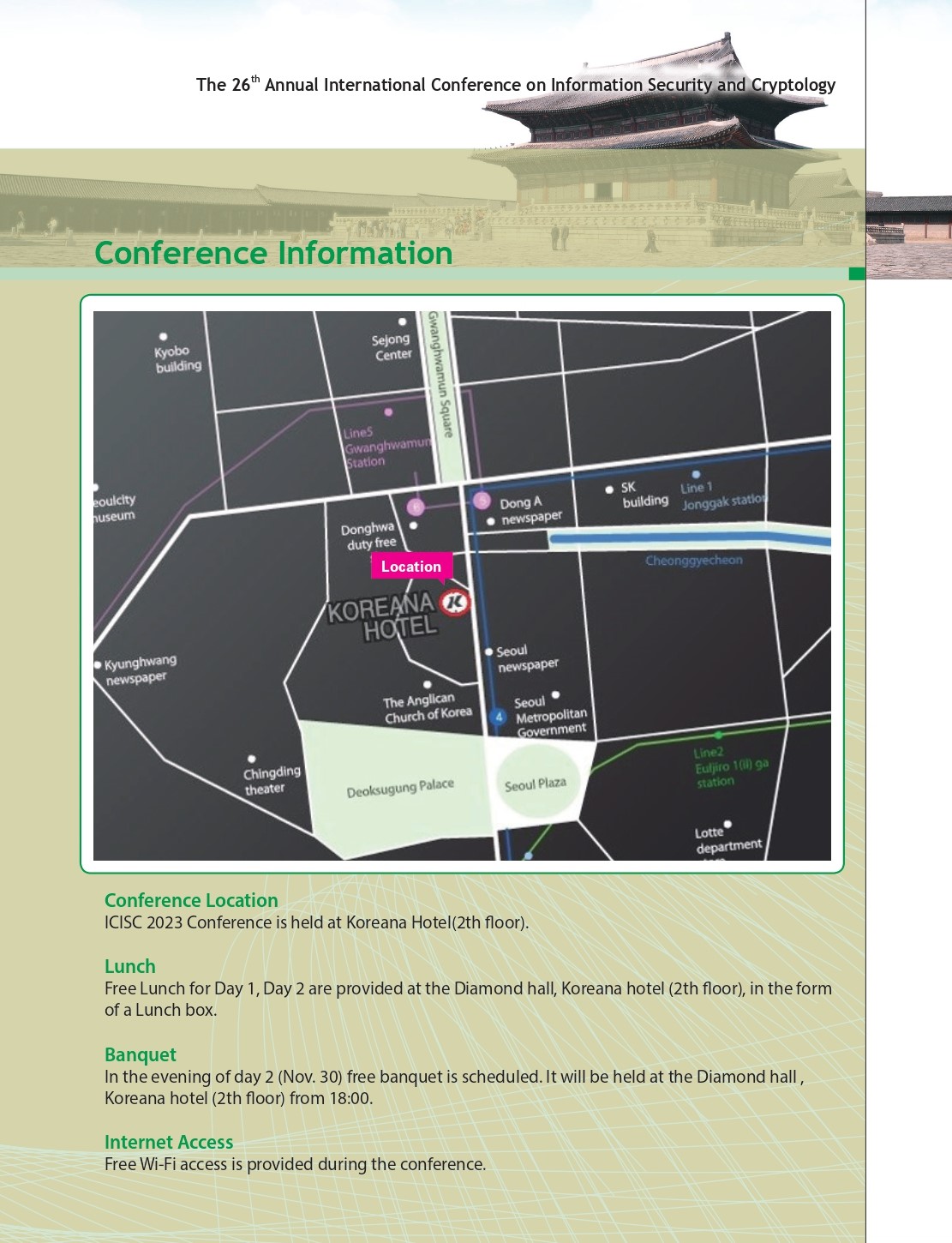Click the pink Location tag on map

click(x=411, y=567)
